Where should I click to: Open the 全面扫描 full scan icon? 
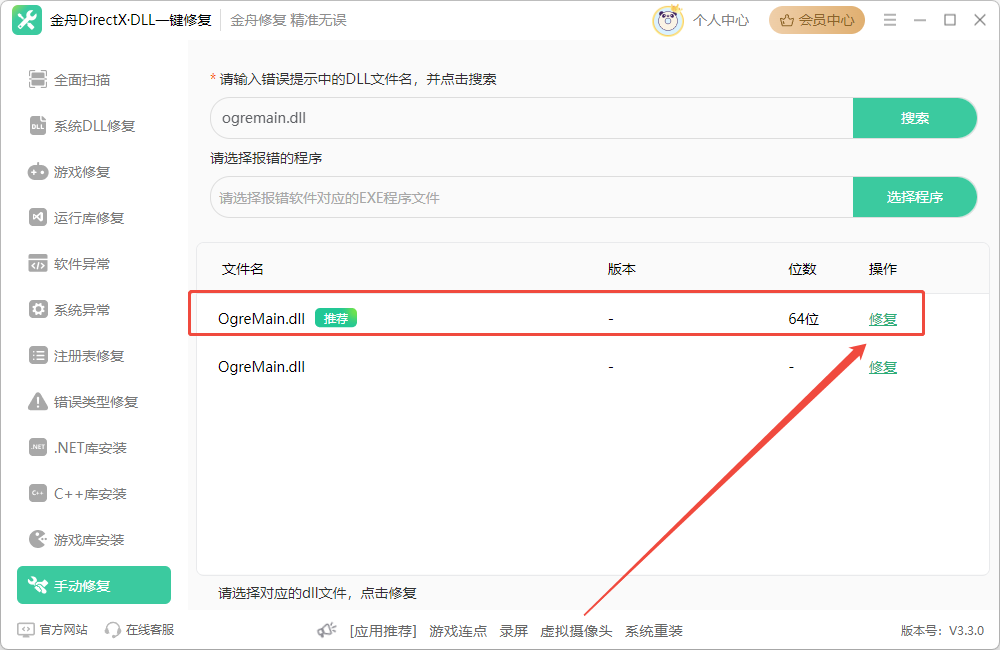point(38,80)
